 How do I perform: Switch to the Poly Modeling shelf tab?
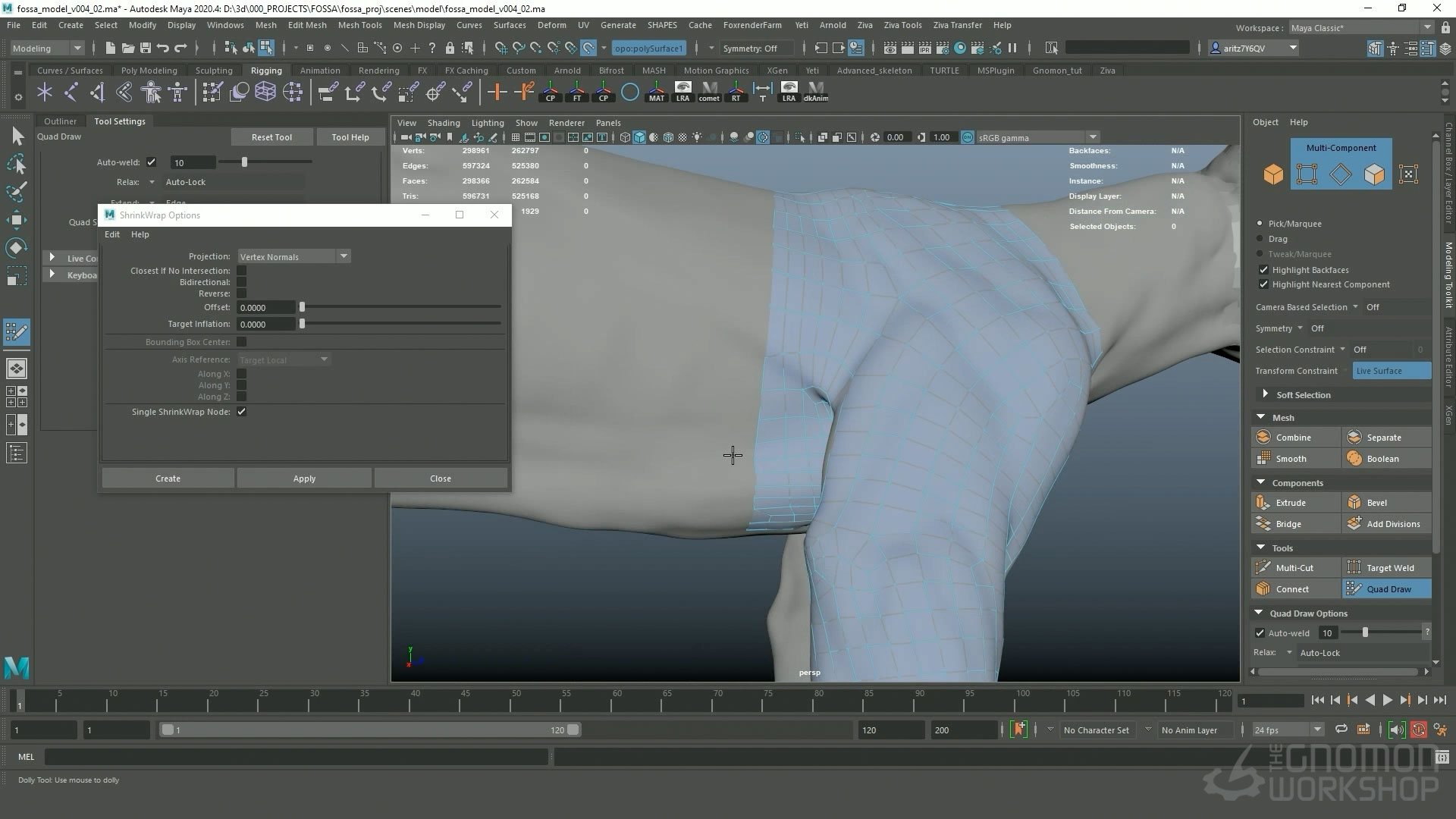tap(149, 71)
